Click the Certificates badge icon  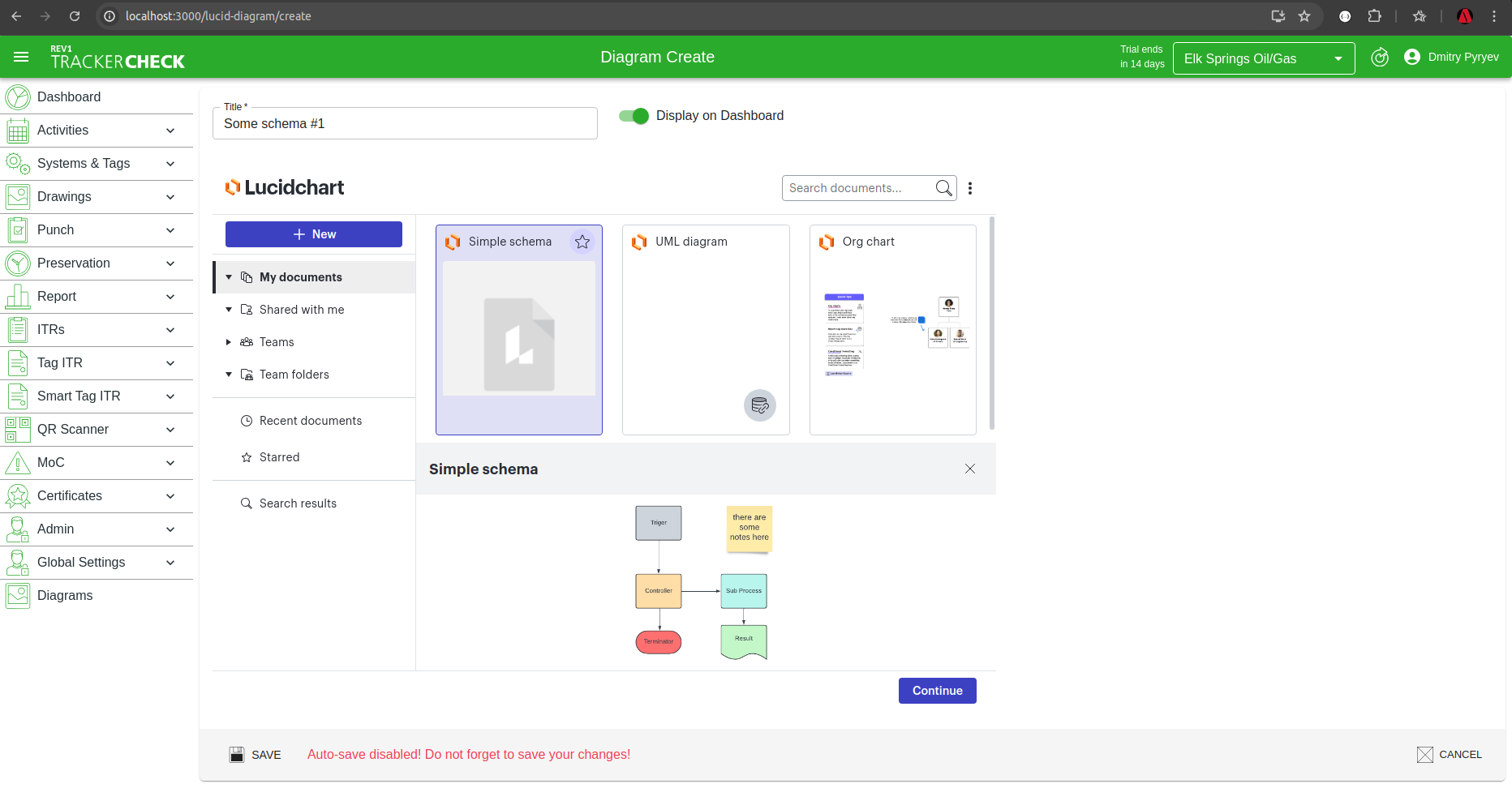point(18,496)
